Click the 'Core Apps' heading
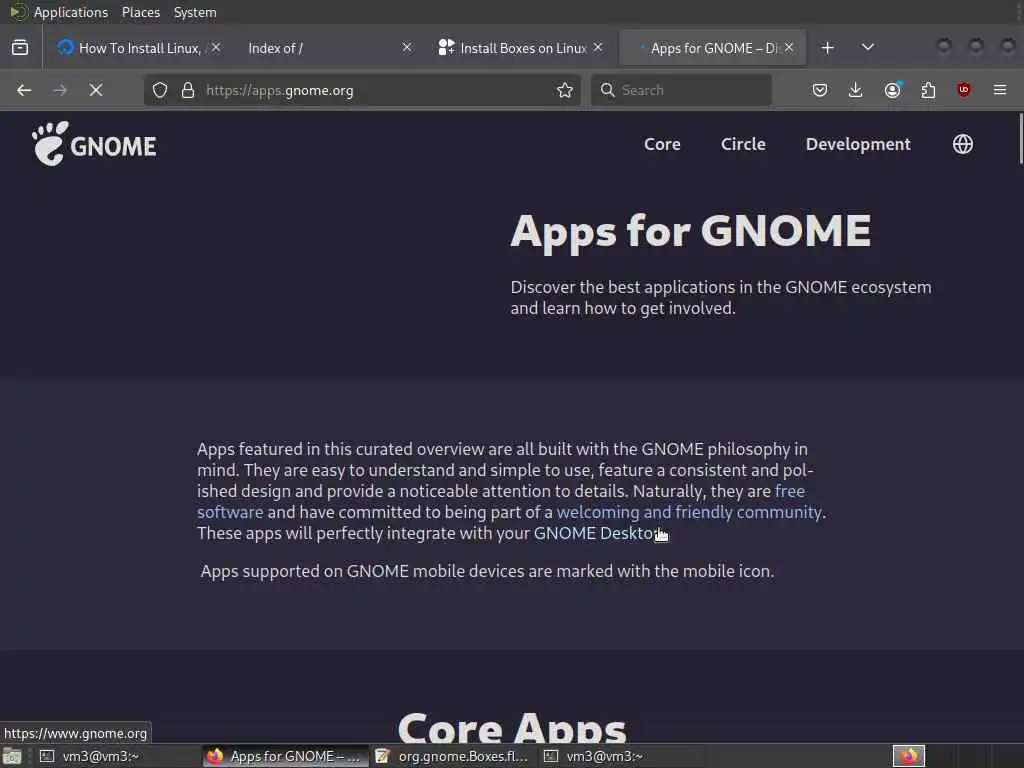This screenshot has width=1024, height=768. [512, 727]
